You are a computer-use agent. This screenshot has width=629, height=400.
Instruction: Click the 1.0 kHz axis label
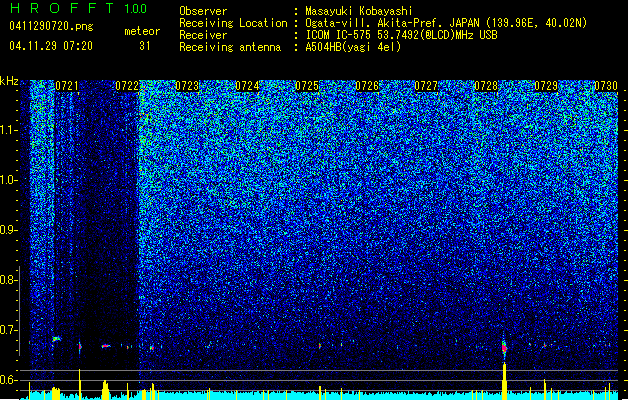(8, 180)
